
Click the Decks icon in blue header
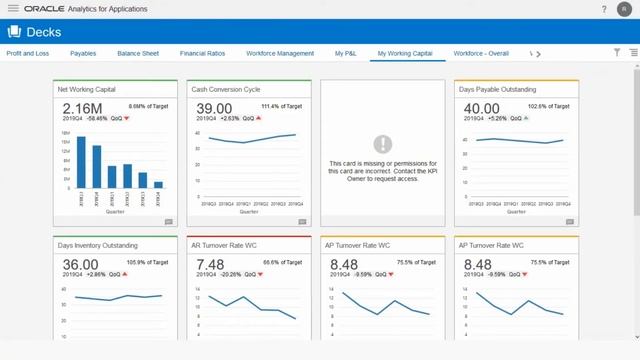coord(14,31)
